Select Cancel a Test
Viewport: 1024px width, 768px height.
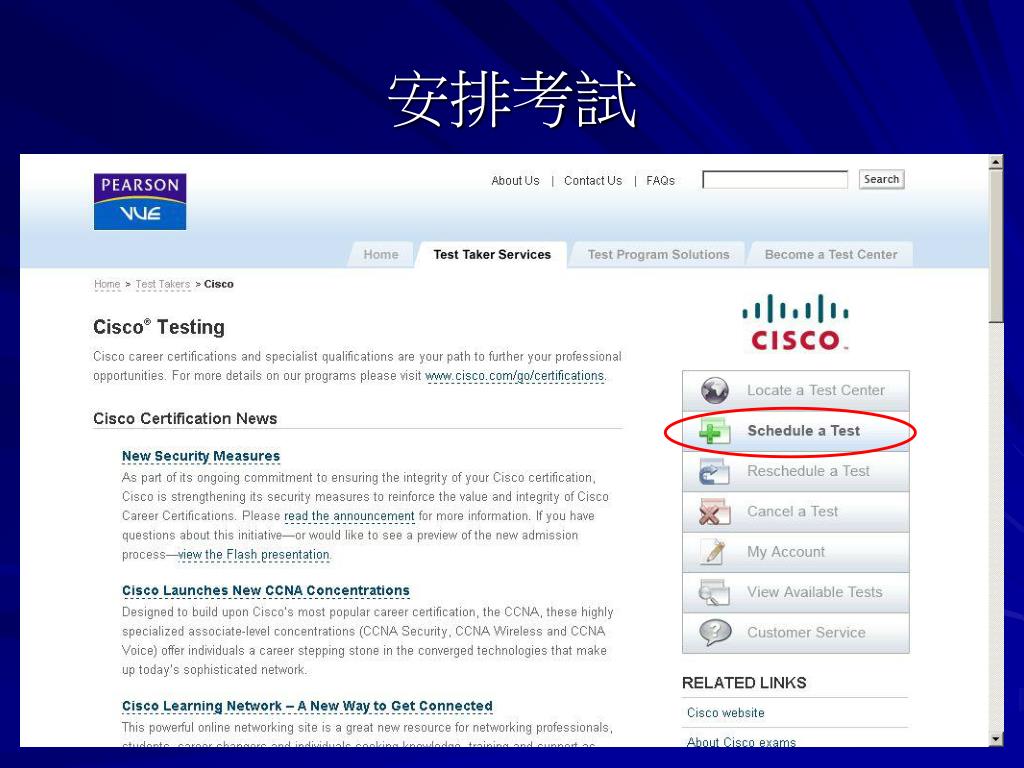tap(795, 512)
